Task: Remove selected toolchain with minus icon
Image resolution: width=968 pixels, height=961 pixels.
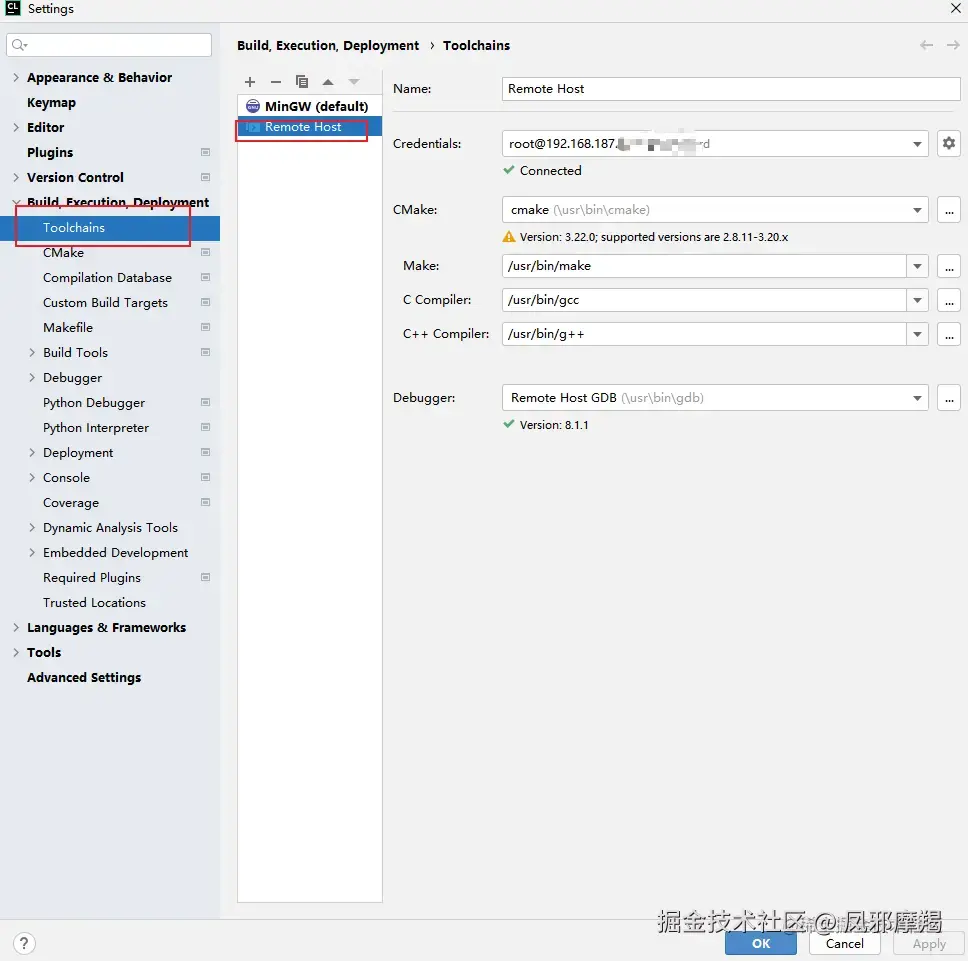Action: click(276, 82)
